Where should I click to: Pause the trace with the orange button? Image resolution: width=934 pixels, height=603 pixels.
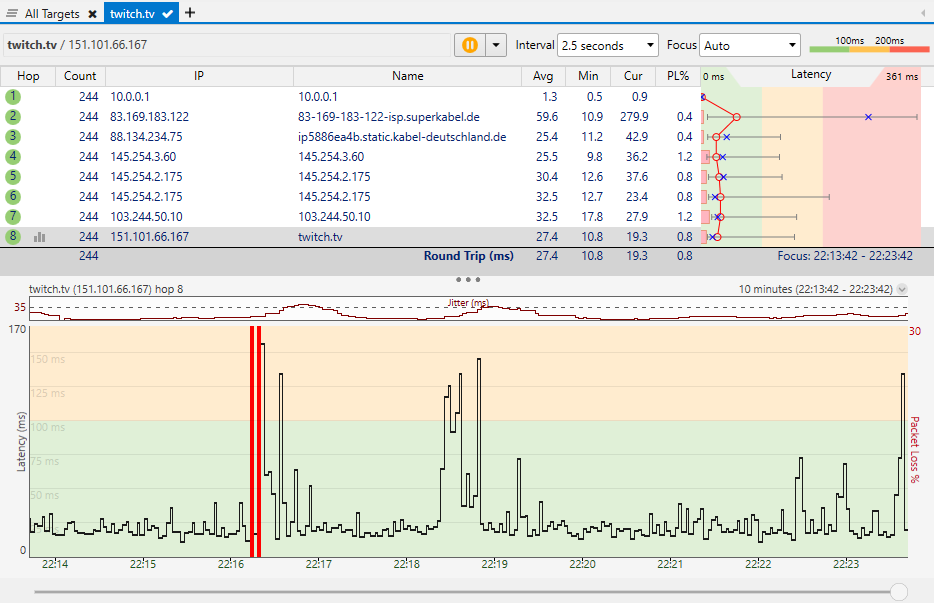[469, 45]
